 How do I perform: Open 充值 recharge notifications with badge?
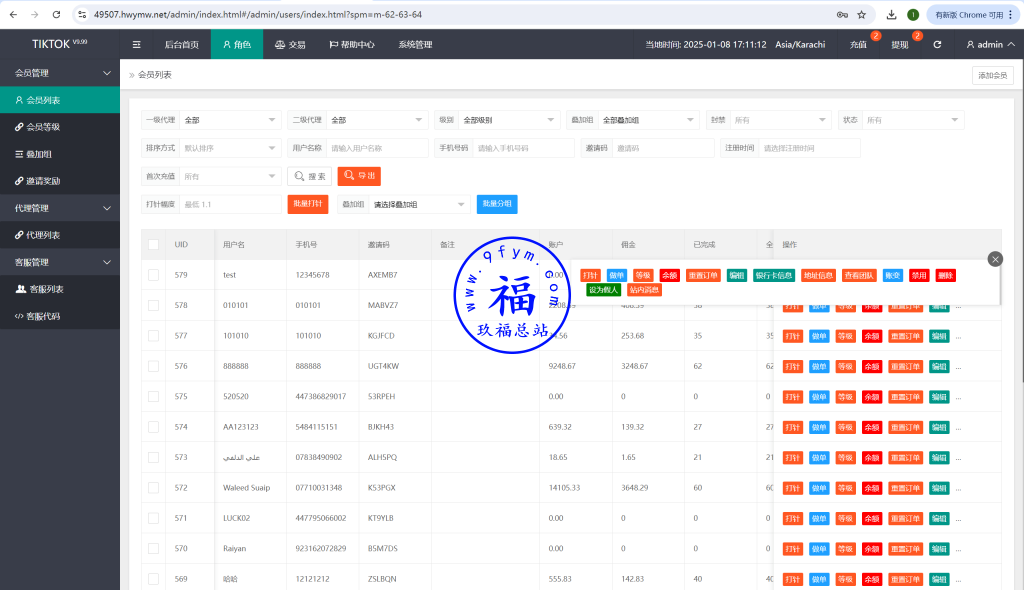(x=859, y=45)
